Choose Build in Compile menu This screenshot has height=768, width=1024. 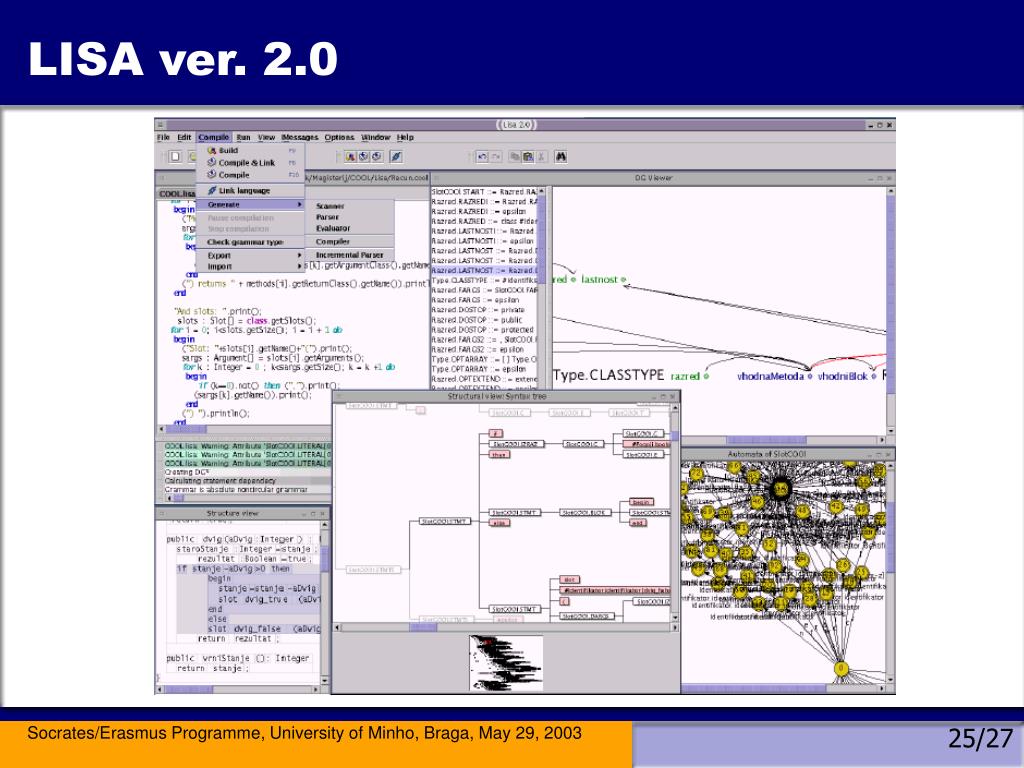click(250, 150)
